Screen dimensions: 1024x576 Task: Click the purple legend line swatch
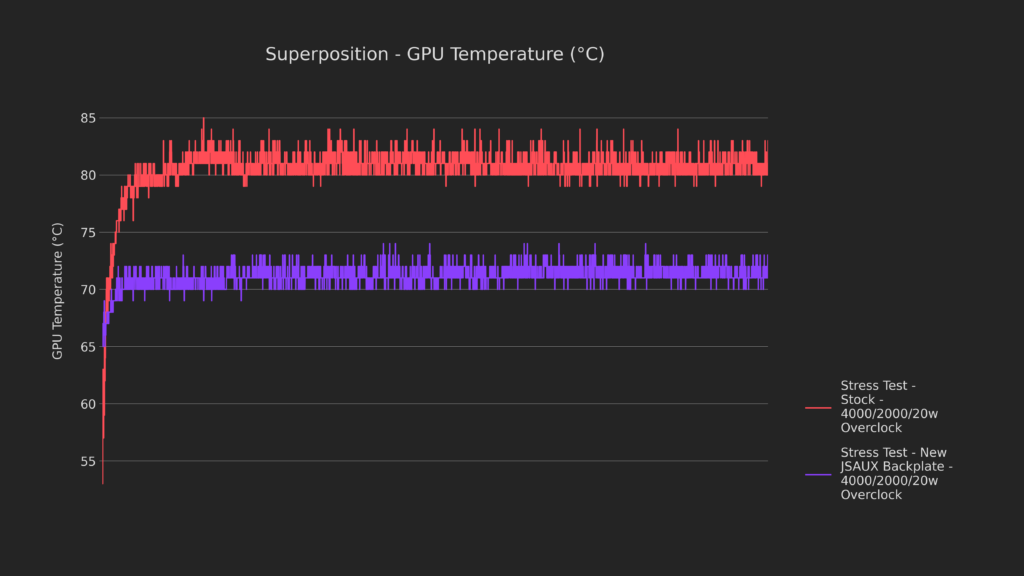click(x=818, y=474)
